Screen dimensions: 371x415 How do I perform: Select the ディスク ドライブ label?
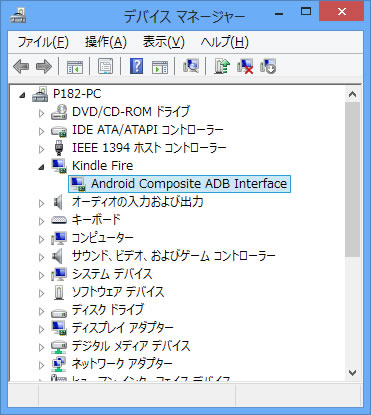coord(108,310)
